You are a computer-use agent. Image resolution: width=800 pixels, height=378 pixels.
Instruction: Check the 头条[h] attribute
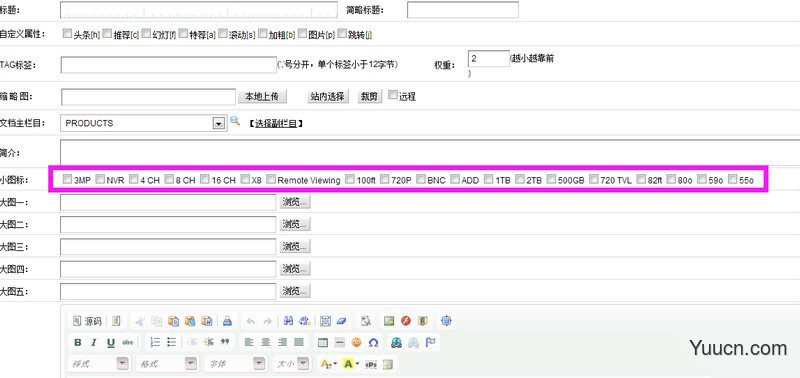67,34
